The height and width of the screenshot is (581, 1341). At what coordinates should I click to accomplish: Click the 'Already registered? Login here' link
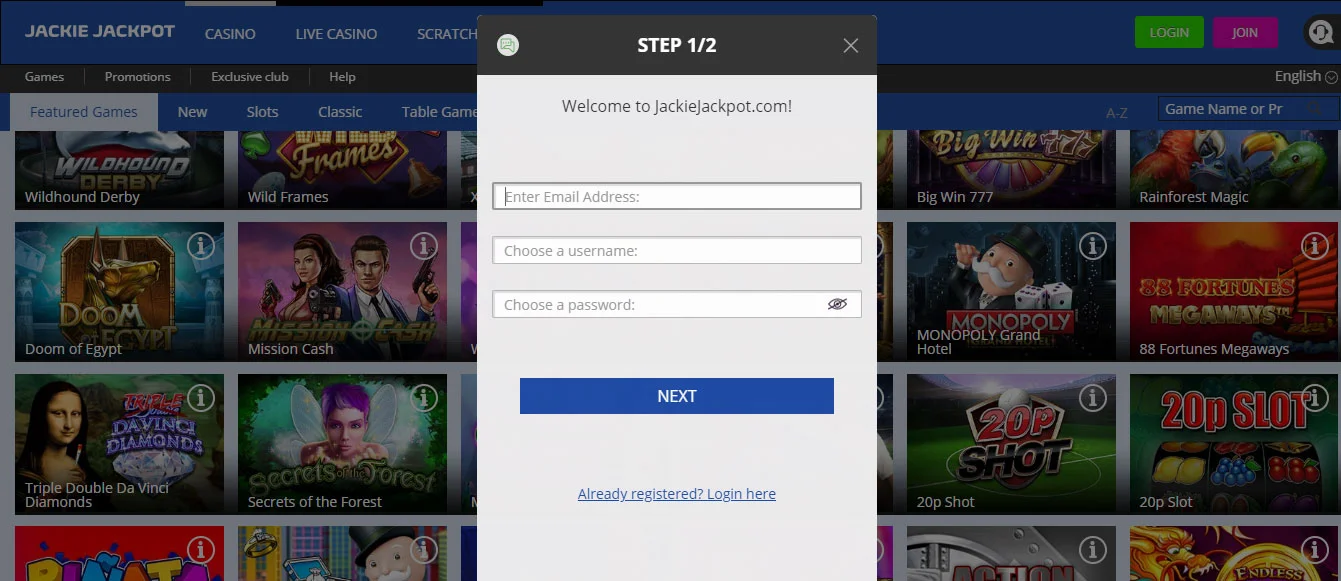click(676, 493)
